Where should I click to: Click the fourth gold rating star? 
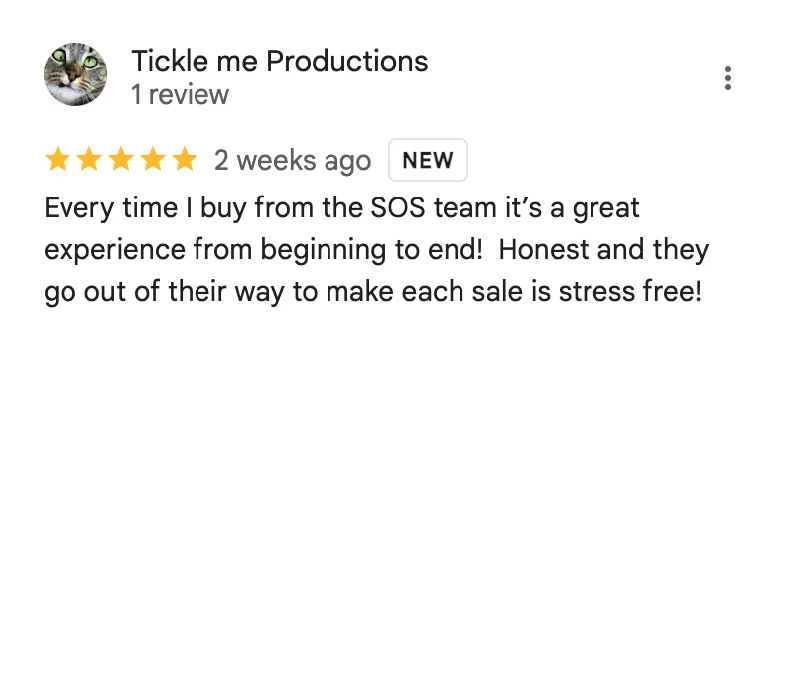tap(153, 160)
